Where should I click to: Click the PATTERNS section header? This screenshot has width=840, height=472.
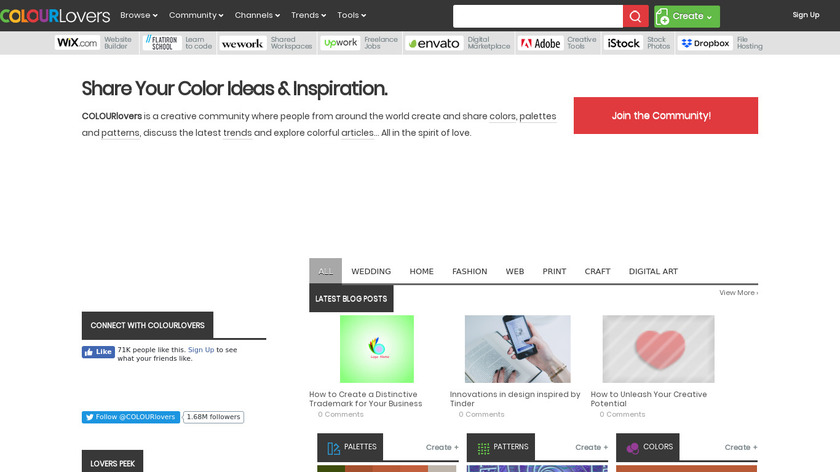[x=500, y=447]
